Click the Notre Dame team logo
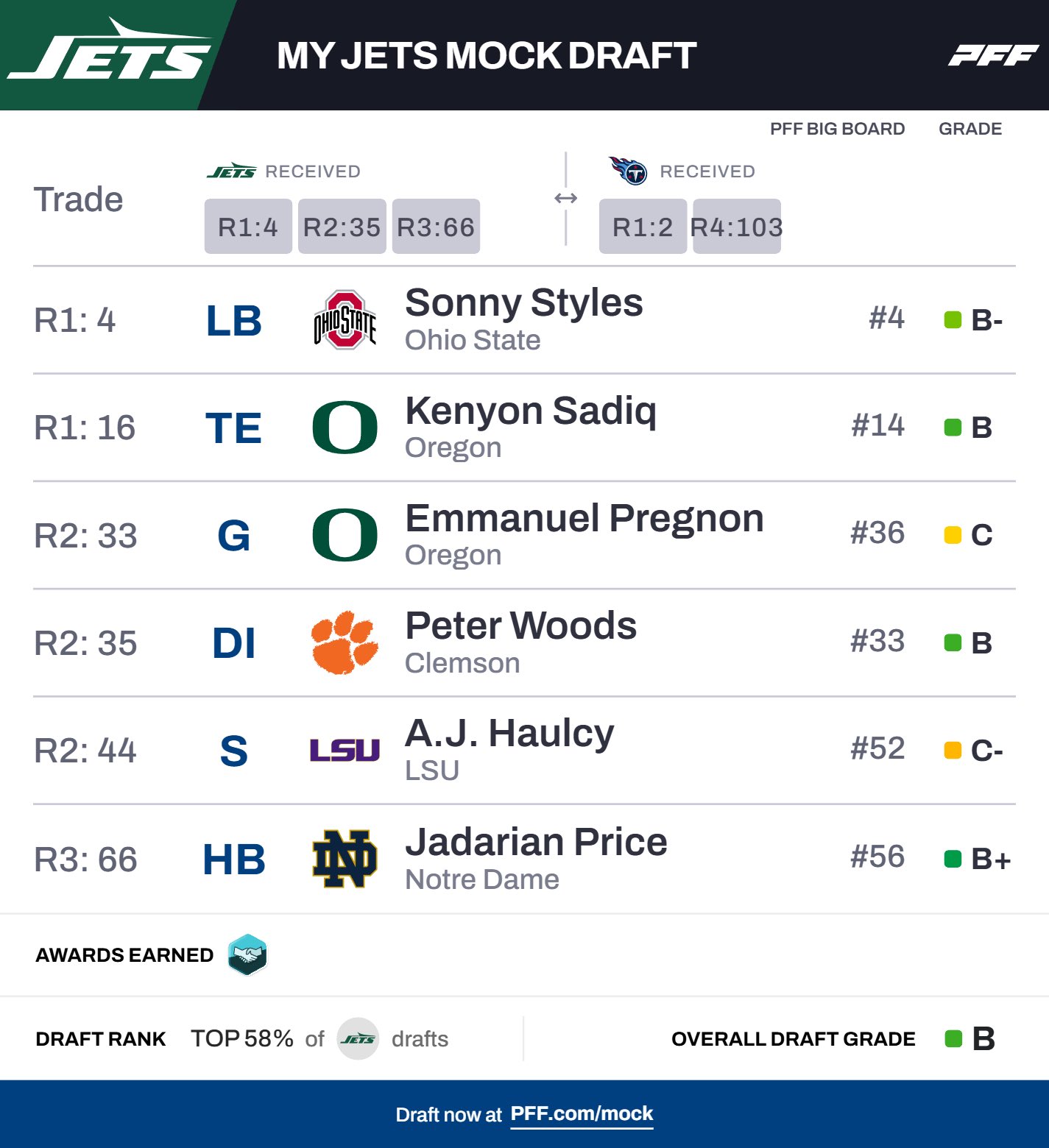Viewport: 1049px width, 1148px height. point(345,858)
